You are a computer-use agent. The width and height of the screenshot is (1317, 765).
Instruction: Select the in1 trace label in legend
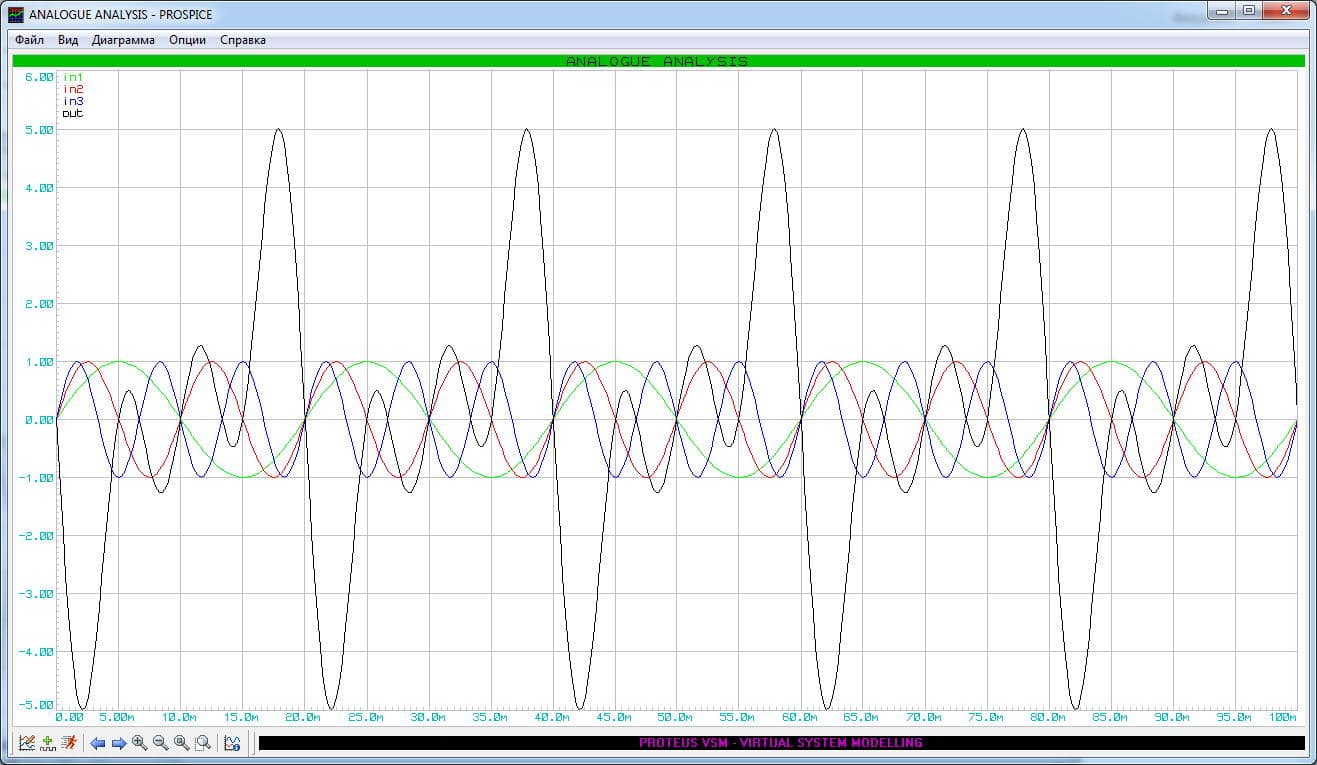(73, 77)
